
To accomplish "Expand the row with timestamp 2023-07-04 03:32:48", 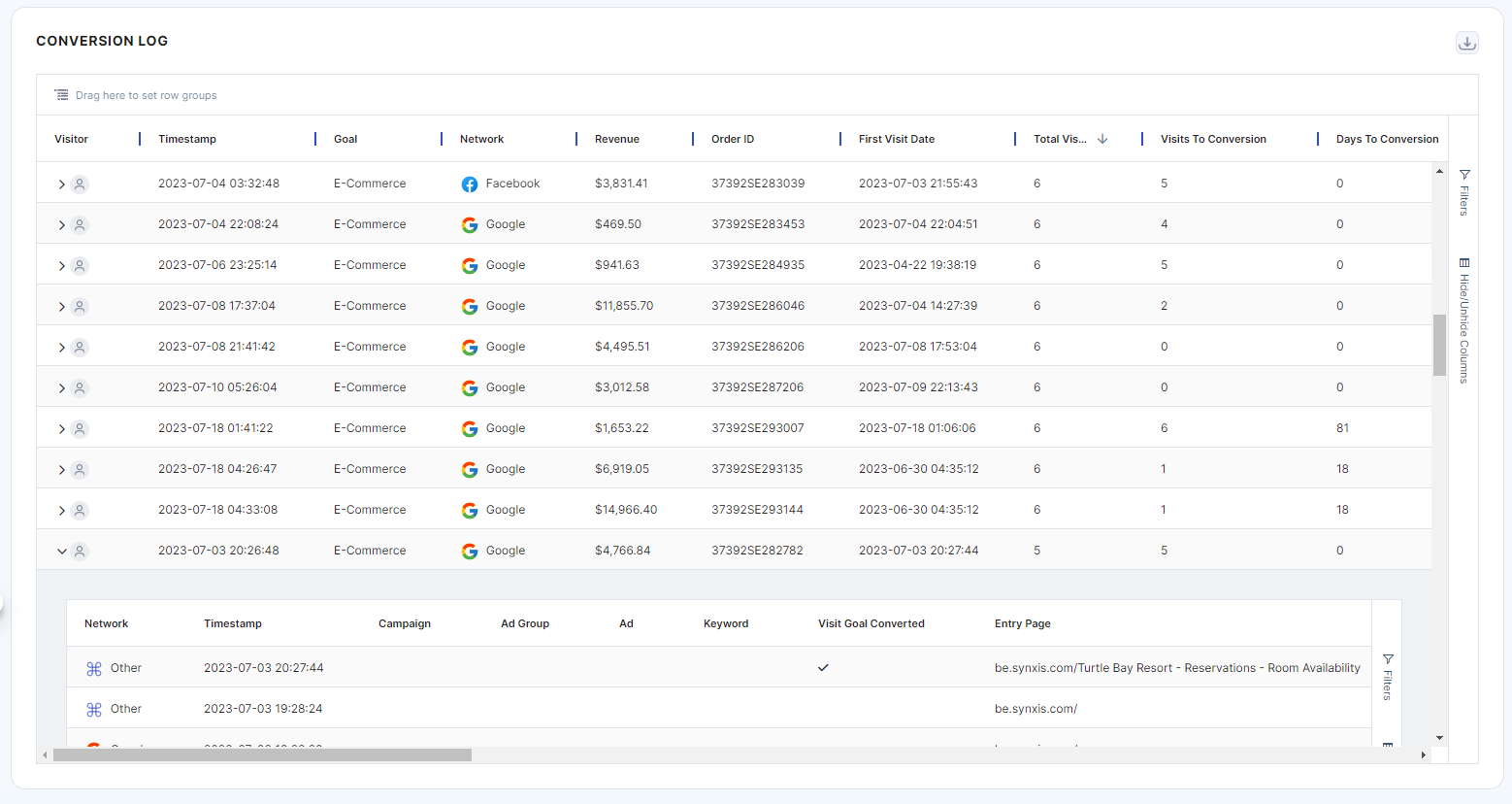I will click(x=61, y=184).
